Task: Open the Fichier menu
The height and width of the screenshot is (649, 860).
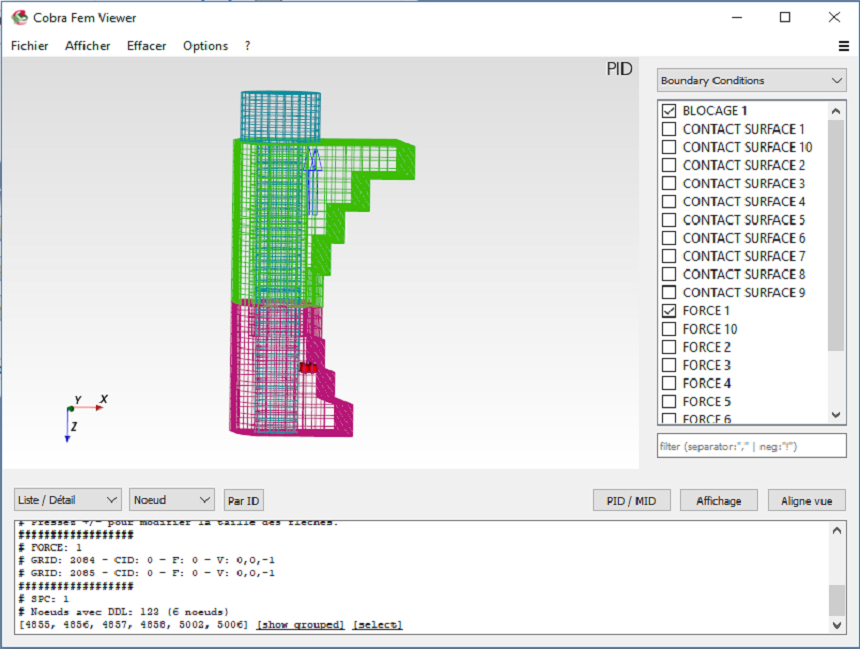Action: click(30, 46)
